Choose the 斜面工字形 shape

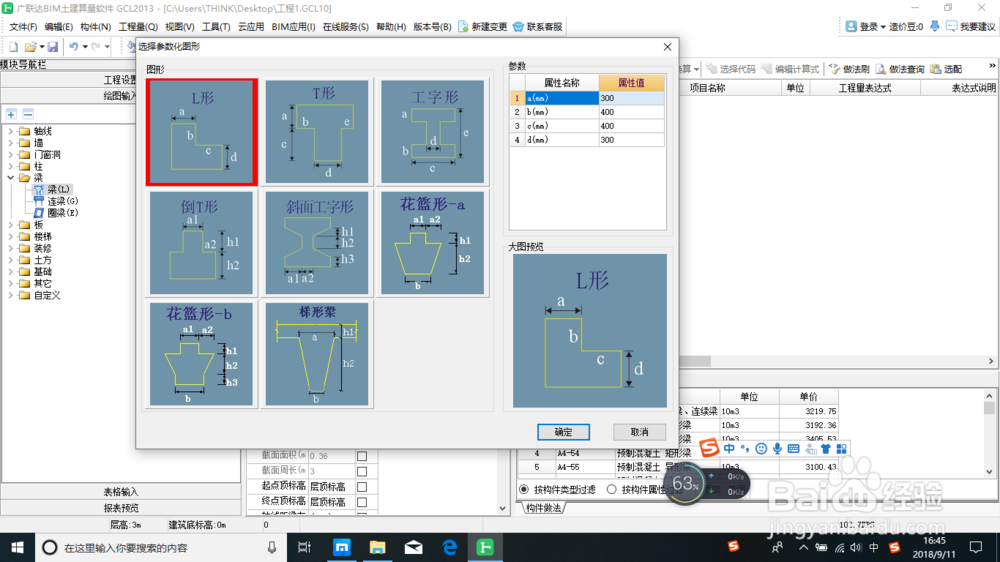317,243
